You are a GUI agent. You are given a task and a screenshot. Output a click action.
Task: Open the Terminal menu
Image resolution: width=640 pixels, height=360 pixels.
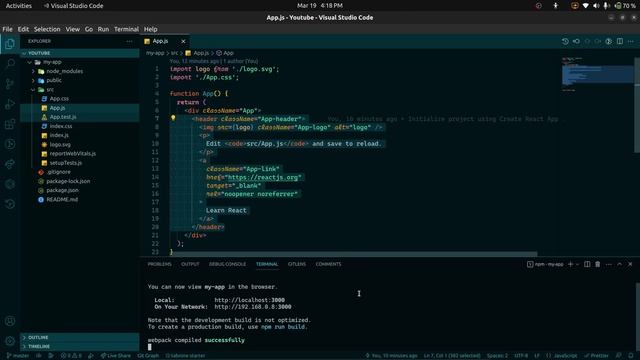(x=126, y=29)
